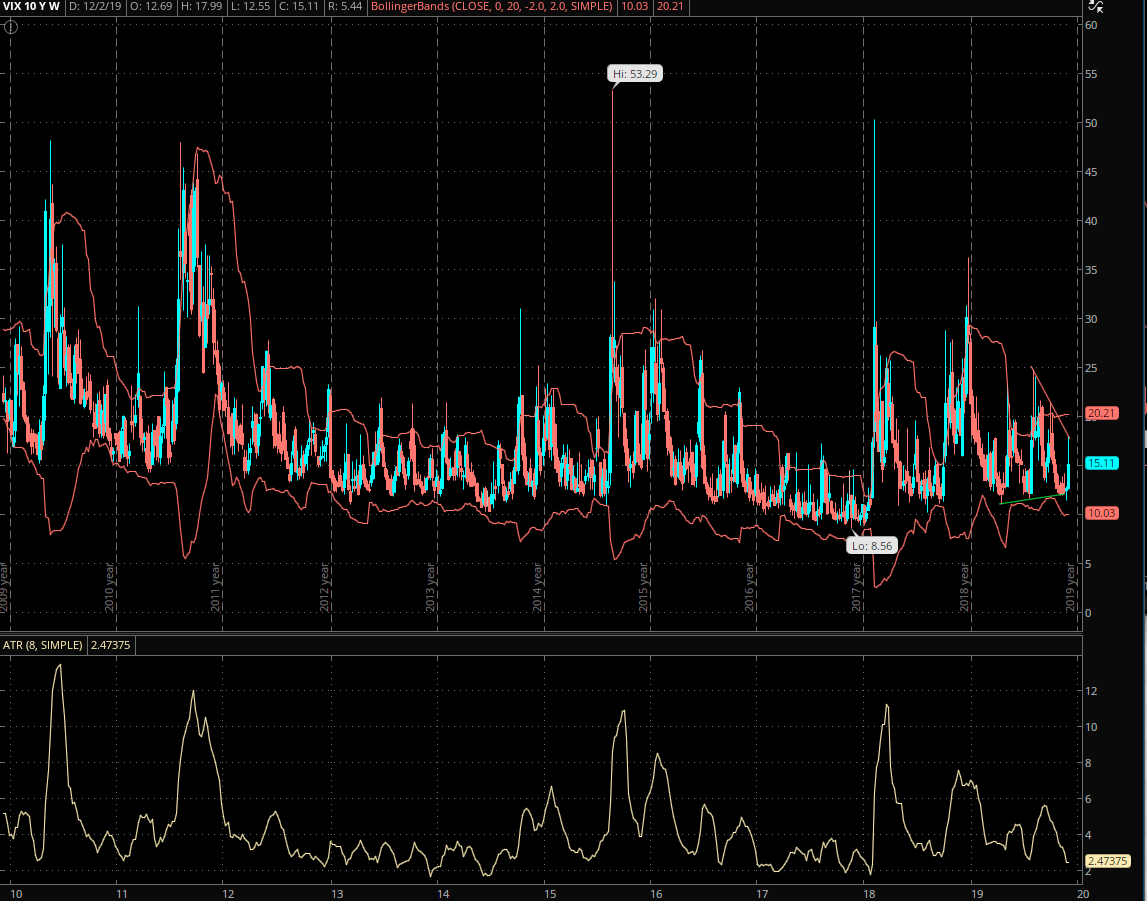Click the green trendline near 2019 lows
Screen dimensions: 1147x901
tap(1030, 498)
